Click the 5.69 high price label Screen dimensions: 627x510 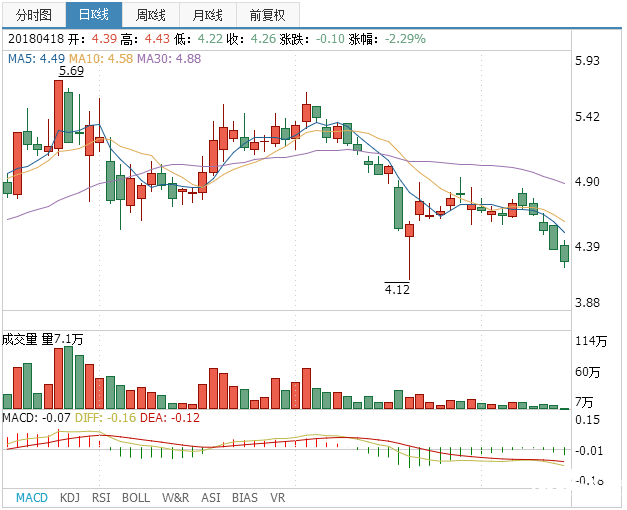tap(71, 71)
